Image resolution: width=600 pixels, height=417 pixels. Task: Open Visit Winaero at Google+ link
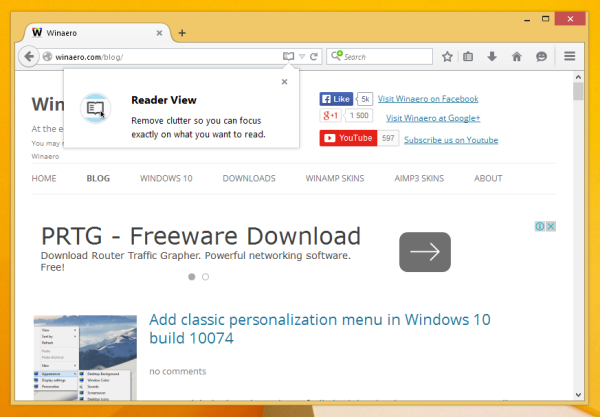(x=433, y=118)
